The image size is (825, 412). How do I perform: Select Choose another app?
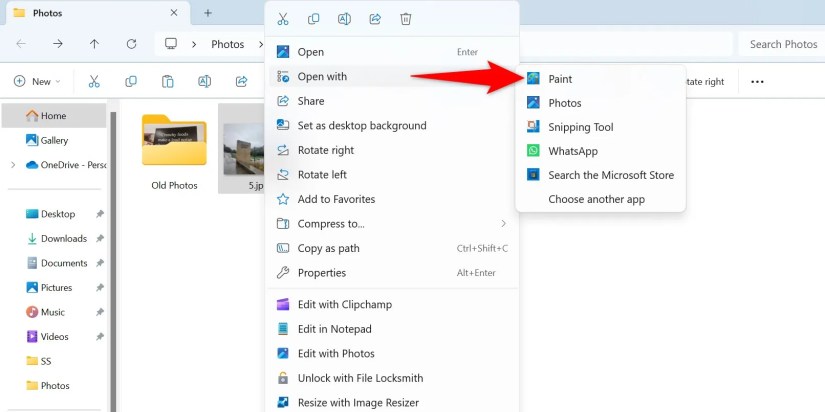pos(600,199)
